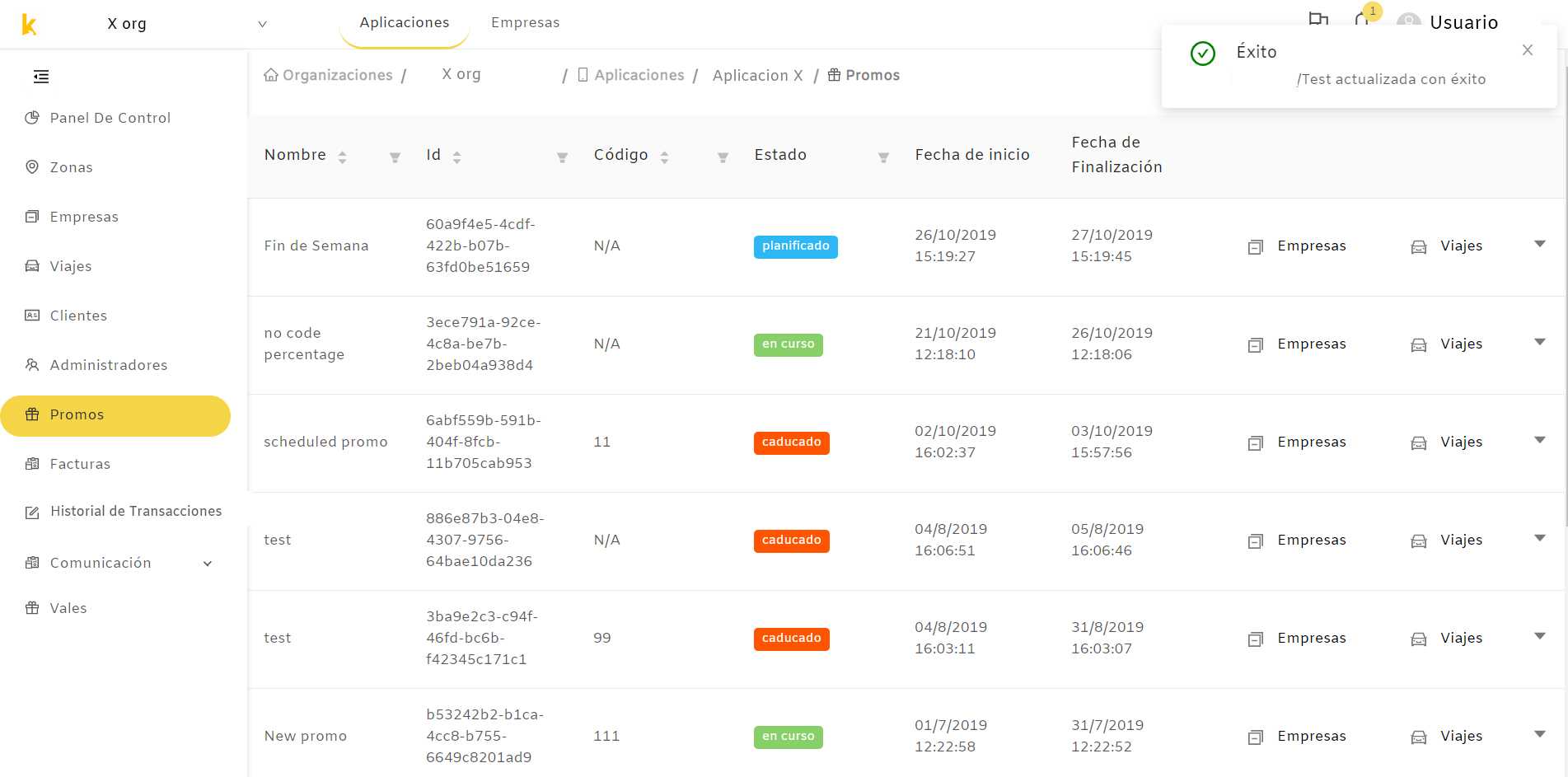Open Empresas for New promo row
Viewport: 1568px width, 777px height.
[1297, 736]
